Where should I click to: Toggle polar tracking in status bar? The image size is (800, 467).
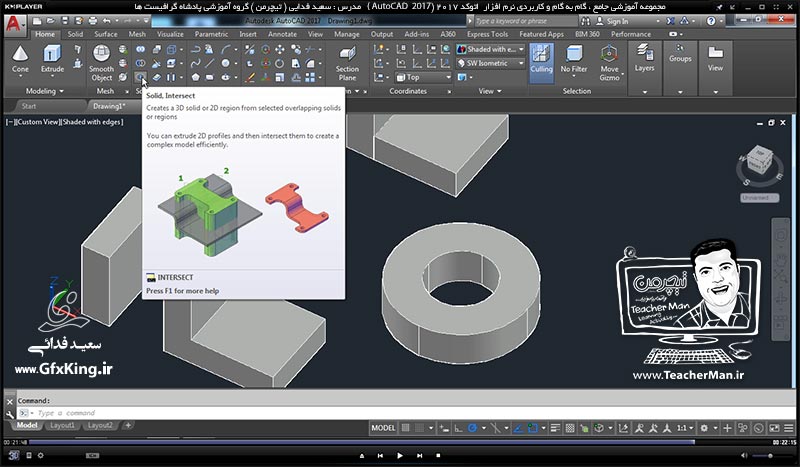(x=472, y=428)
